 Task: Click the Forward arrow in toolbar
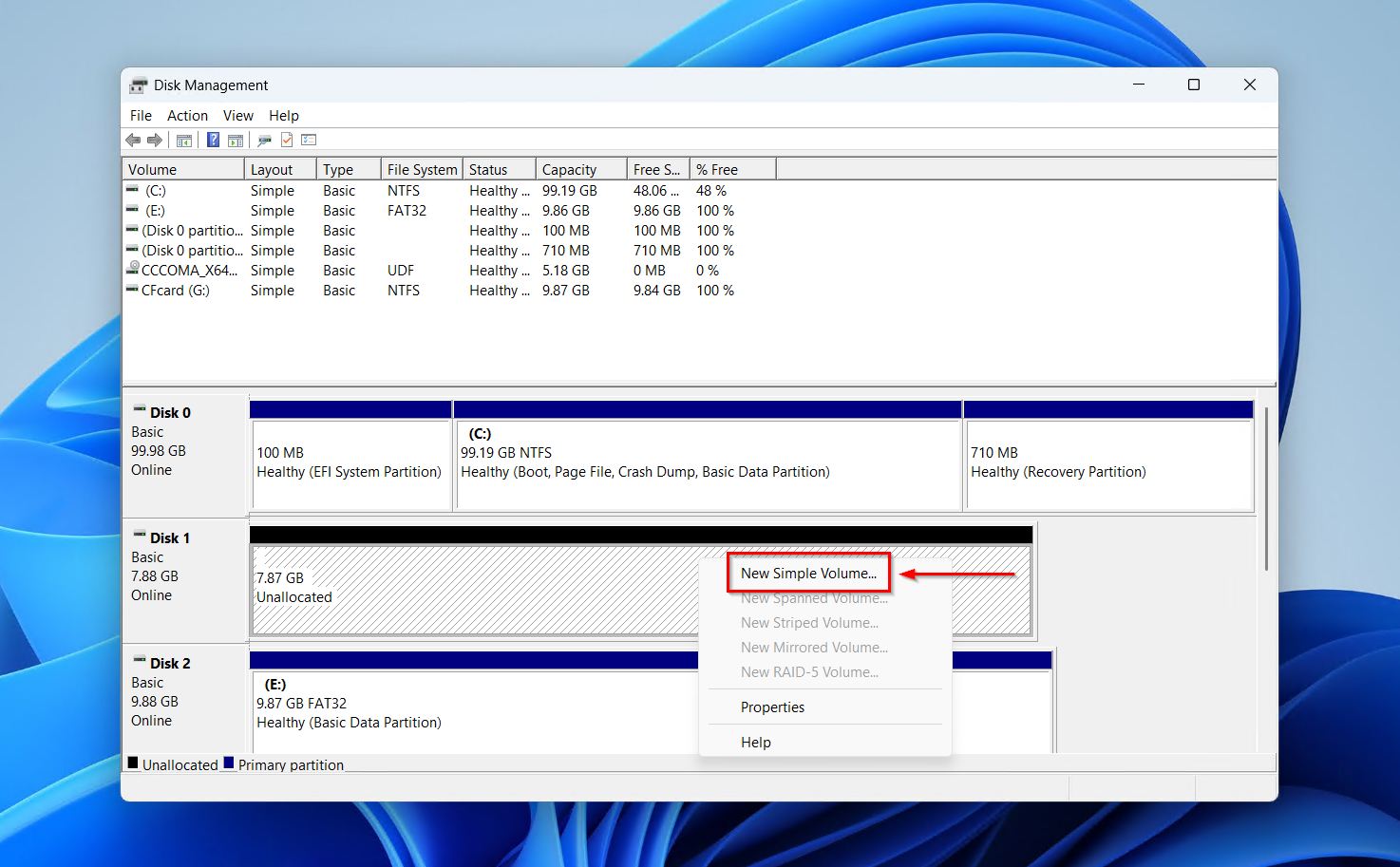[x=155, y=141]
